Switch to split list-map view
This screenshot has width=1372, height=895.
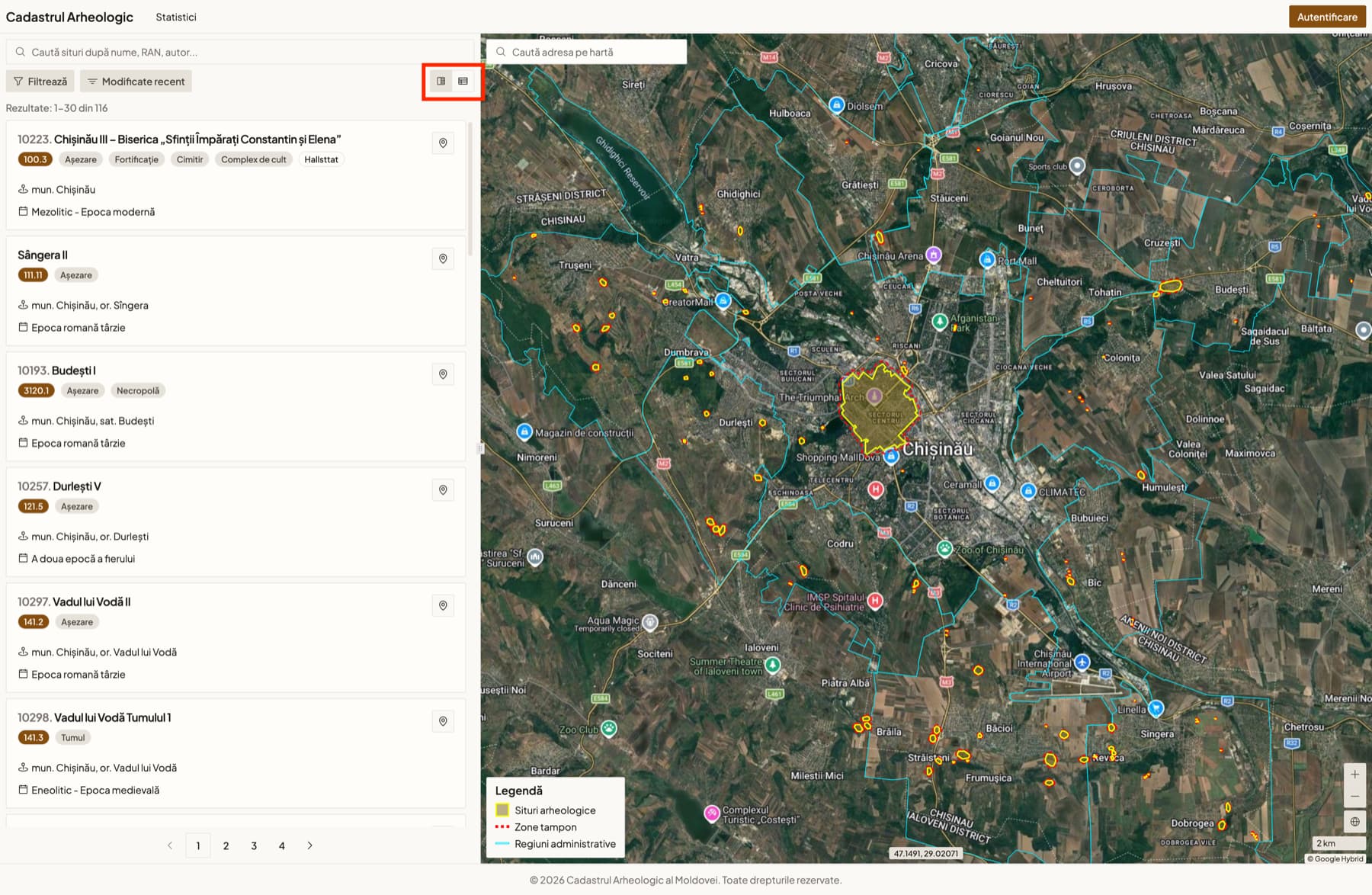(441, 81)
